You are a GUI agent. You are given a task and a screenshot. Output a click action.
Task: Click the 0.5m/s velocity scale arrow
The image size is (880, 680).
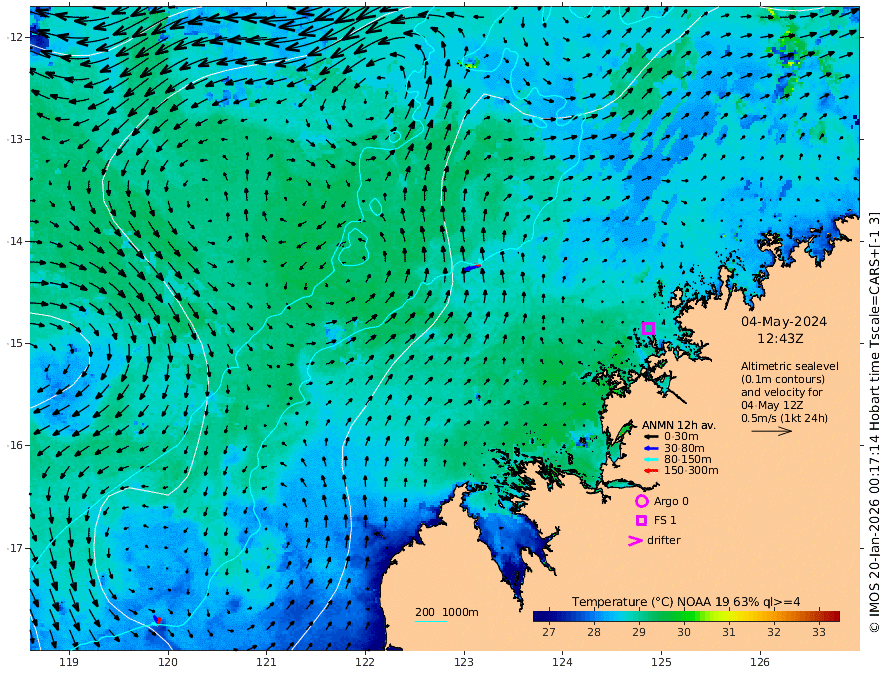(772, 431)
